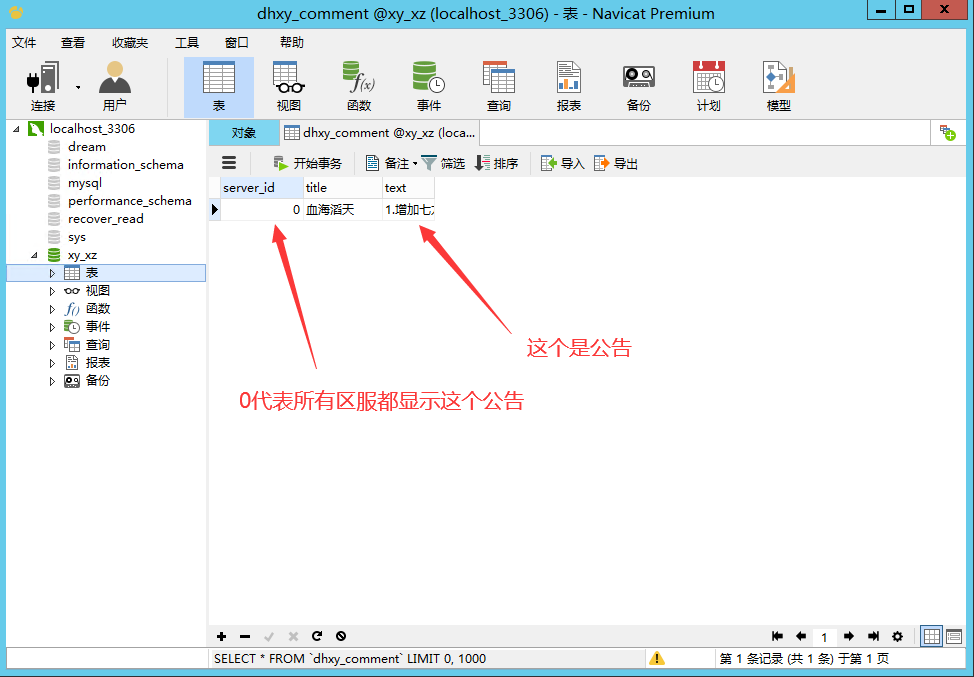
Task: Click the page number input field
Action: [x=824, y=637]
